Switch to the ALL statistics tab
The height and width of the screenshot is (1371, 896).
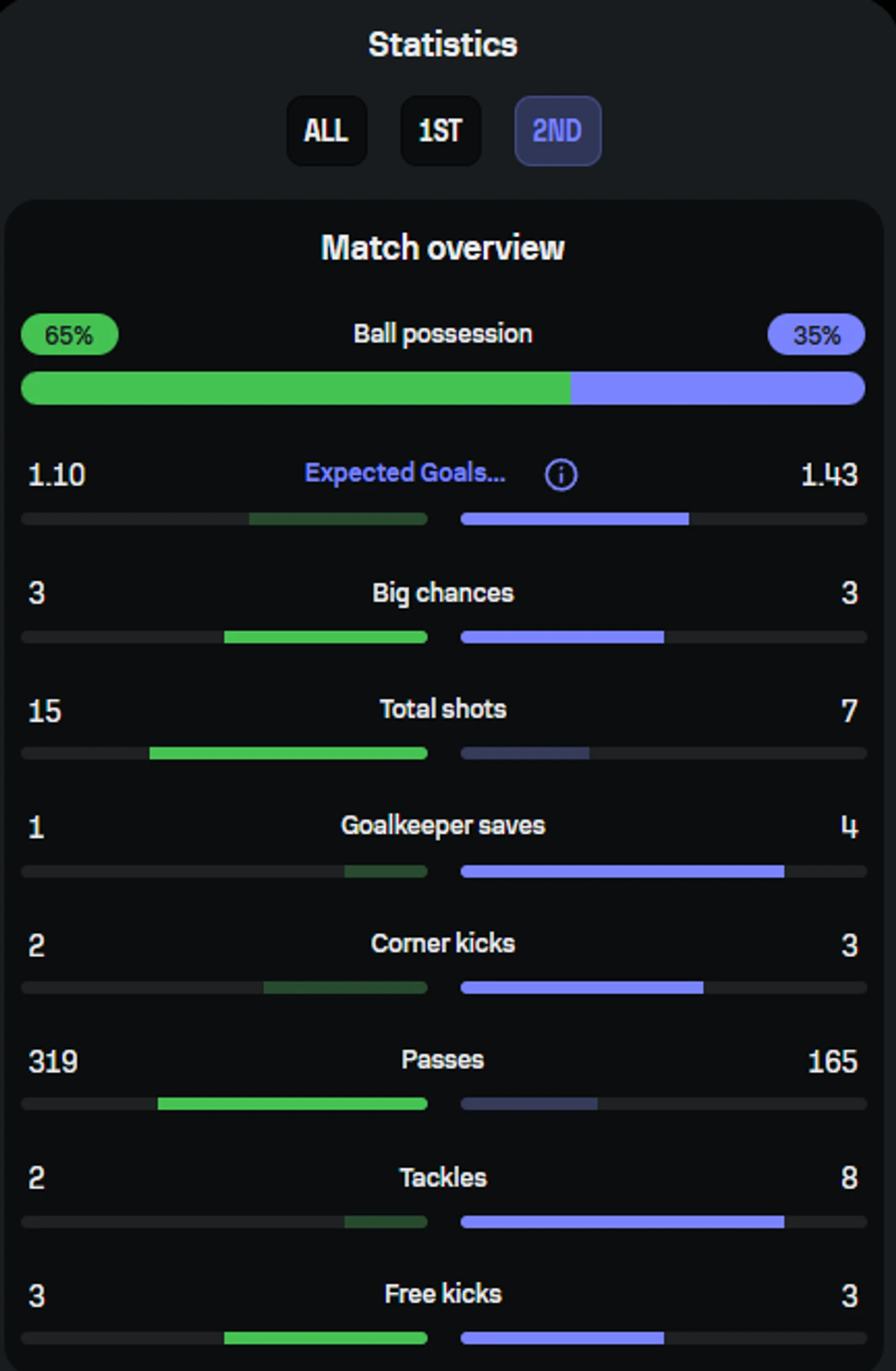click(x=326, y=131)
